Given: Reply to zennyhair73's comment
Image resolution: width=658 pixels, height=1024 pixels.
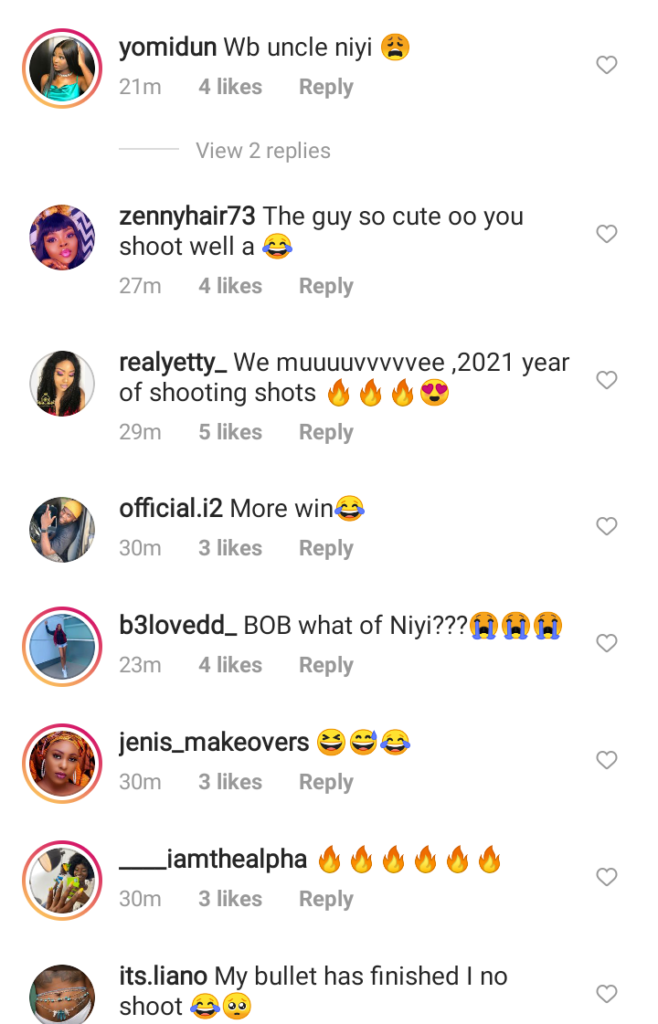Looking at the screenshot, I should click(x=326, y=286).
